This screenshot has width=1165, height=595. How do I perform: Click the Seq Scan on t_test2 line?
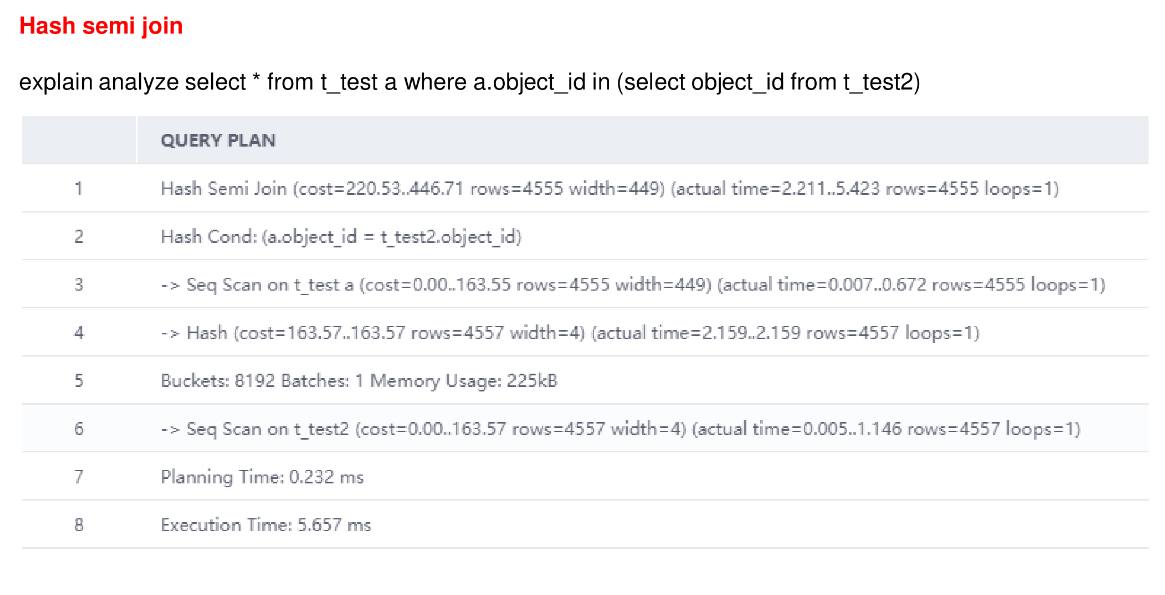click(620, 429)
